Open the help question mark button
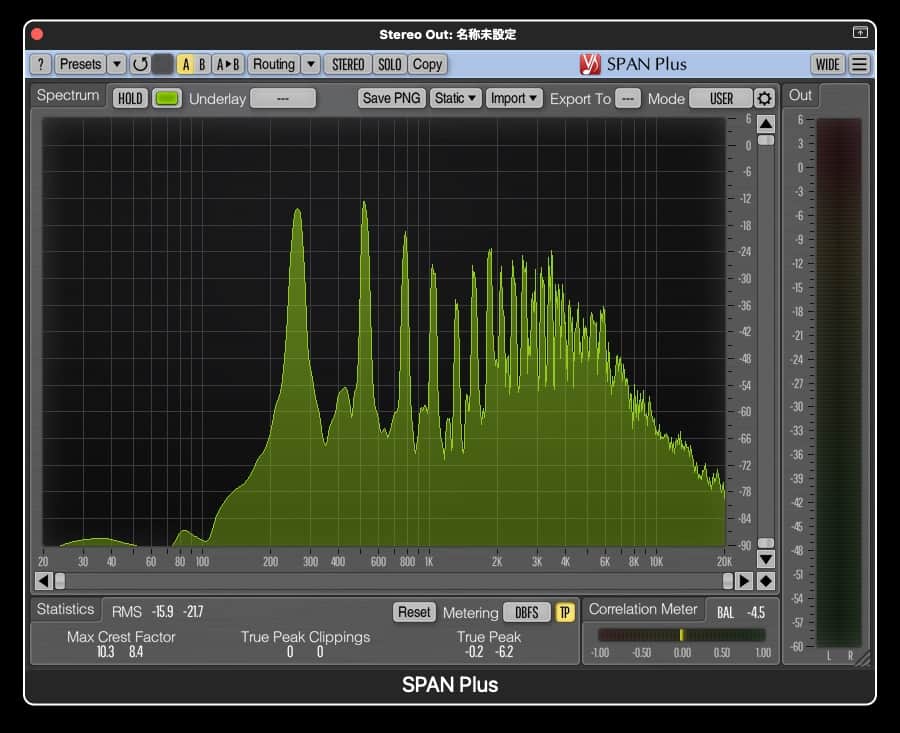This screenshot has width=900, height=733. pyautogui.click(x=40, y=64)
